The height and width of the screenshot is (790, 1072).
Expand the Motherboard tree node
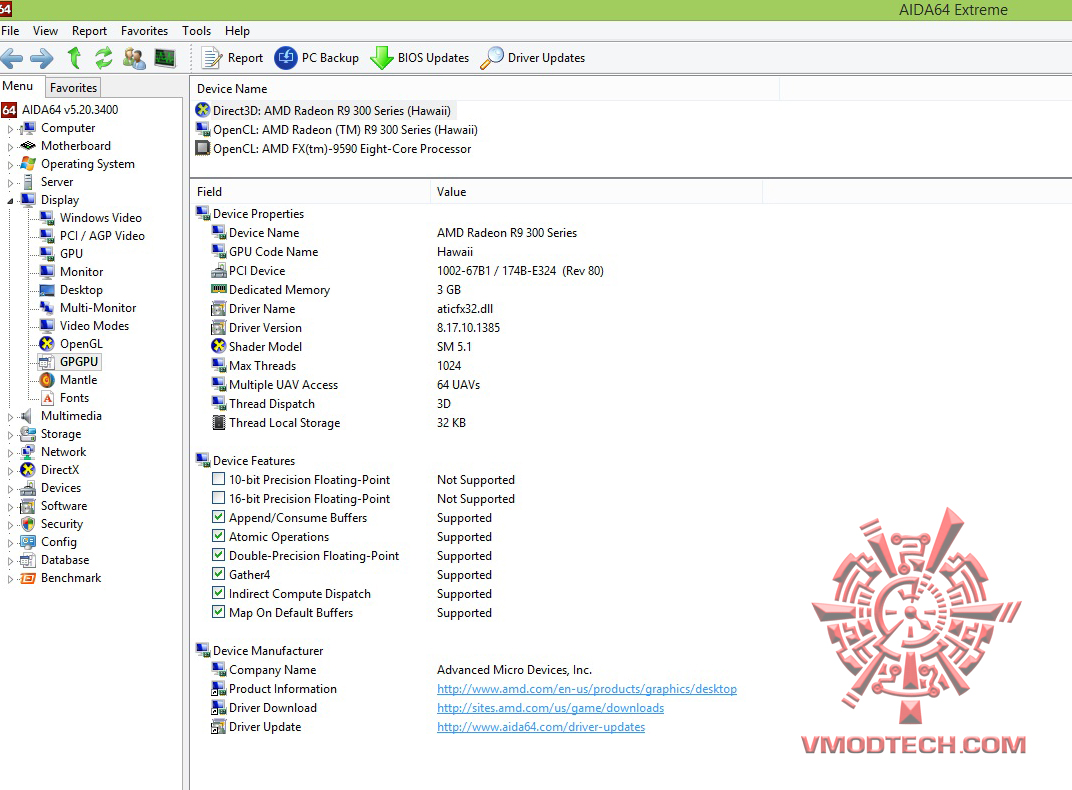[x=10, y=146]
